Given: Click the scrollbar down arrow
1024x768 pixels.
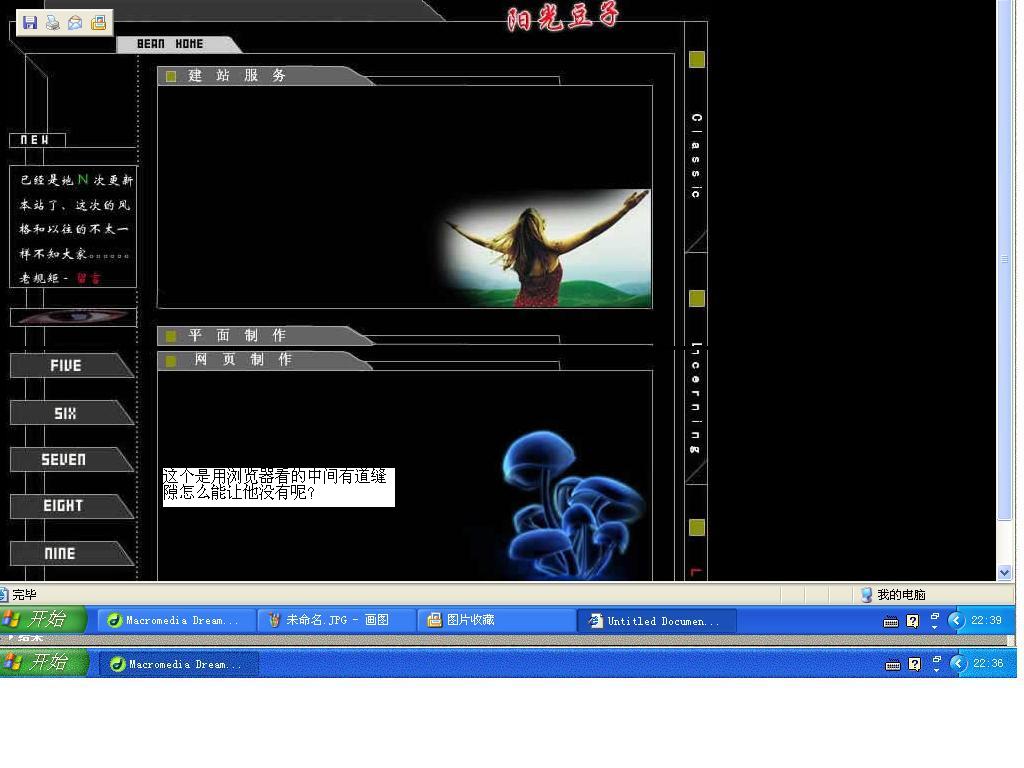Looking at the screenshot, I should (x=1004, y=572).
